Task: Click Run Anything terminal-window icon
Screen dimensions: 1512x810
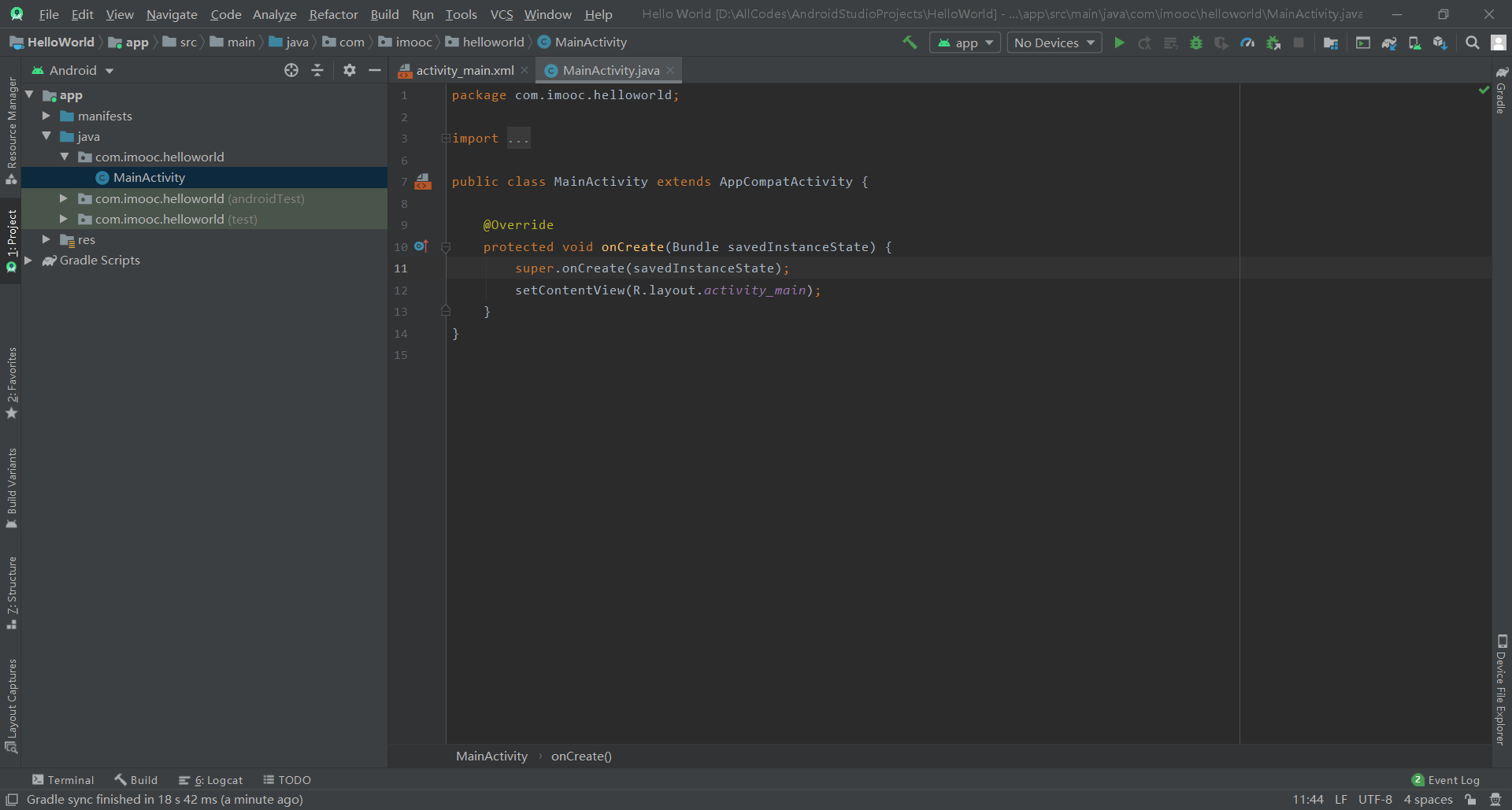Action: point(1363,43)
